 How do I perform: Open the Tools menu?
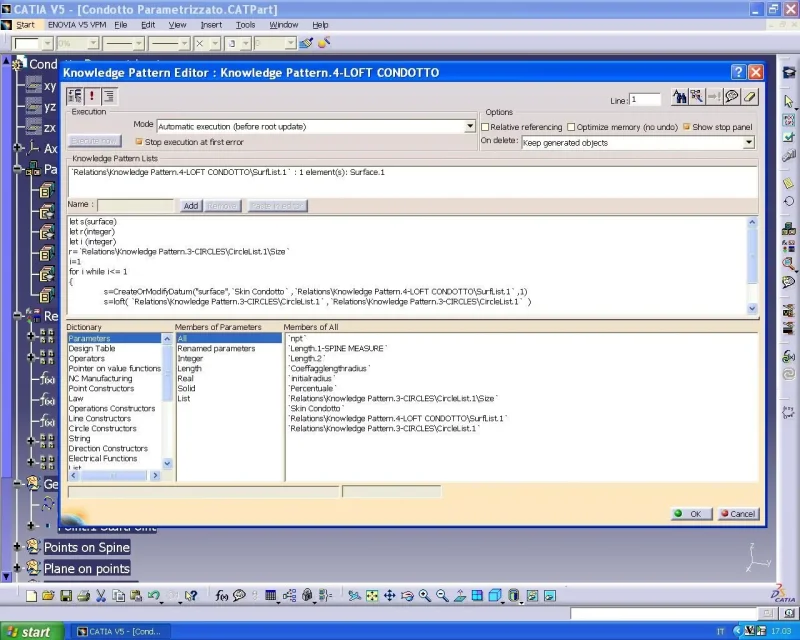(x=245, y=24)
